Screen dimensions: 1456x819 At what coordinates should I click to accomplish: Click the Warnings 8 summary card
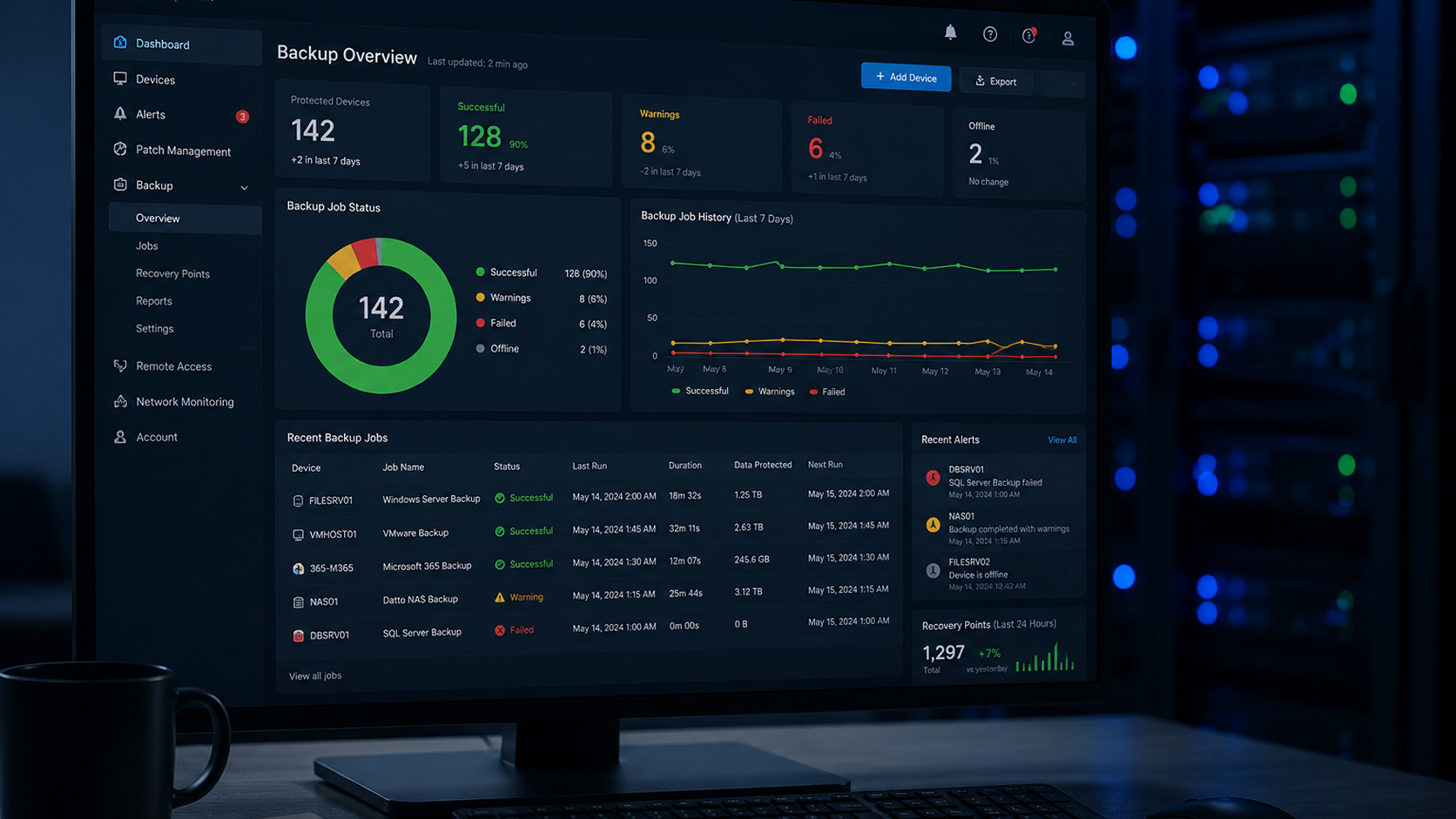[702, 143]
